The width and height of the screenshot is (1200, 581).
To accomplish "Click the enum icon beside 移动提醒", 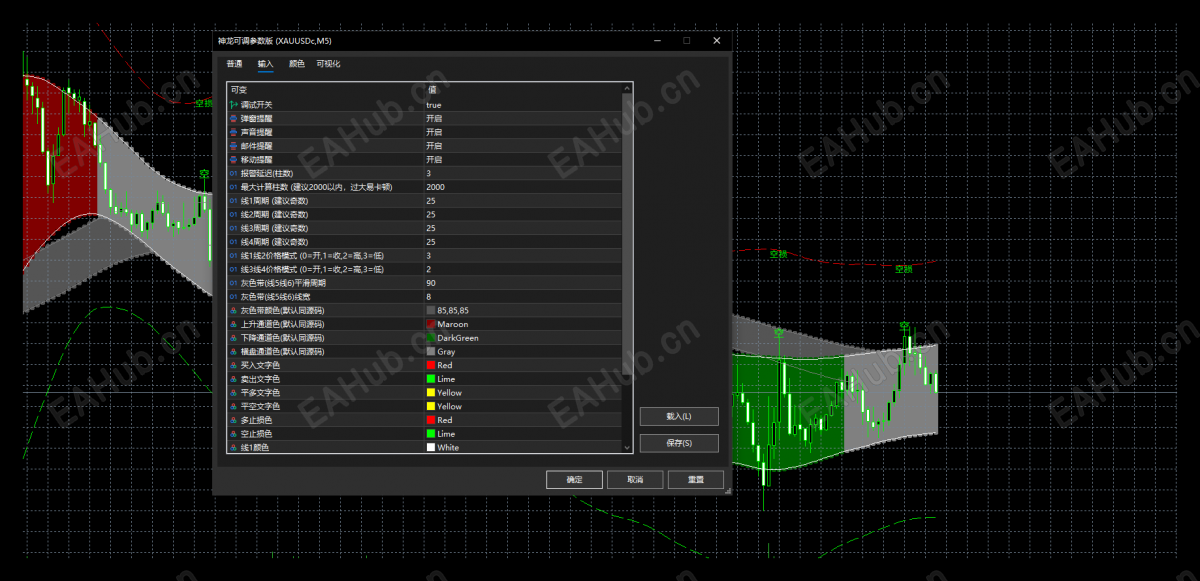I will coord(234,160).
